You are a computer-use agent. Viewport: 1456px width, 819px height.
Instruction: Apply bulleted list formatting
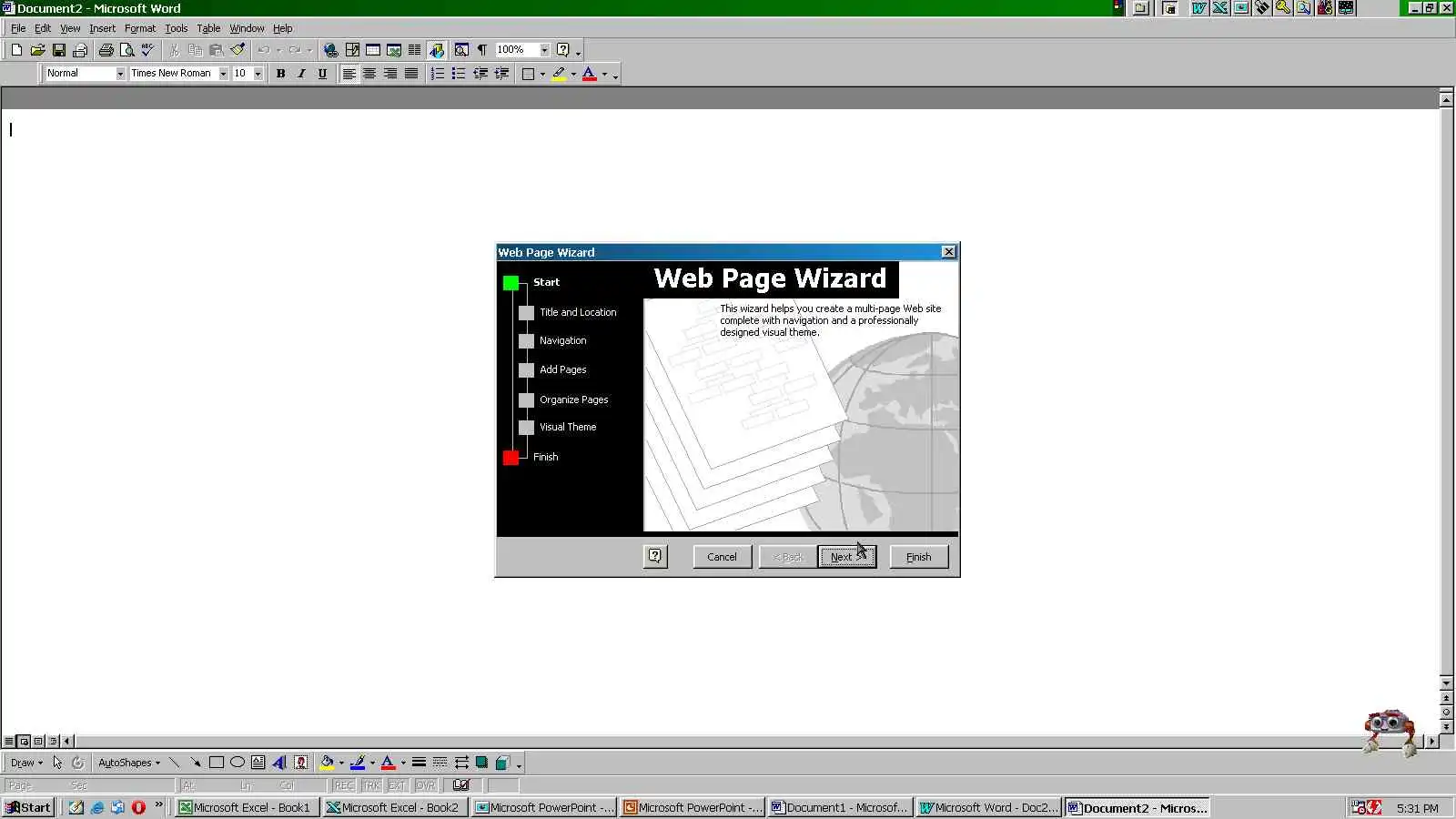click(459, 74)
